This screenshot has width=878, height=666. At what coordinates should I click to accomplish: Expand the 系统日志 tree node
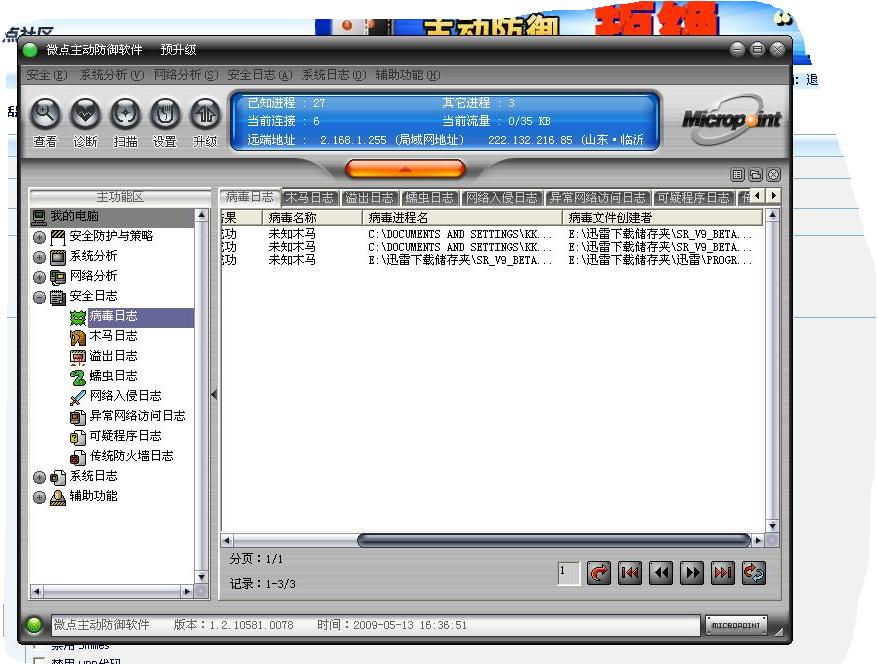pyautogui.click(x=39, y=478)
